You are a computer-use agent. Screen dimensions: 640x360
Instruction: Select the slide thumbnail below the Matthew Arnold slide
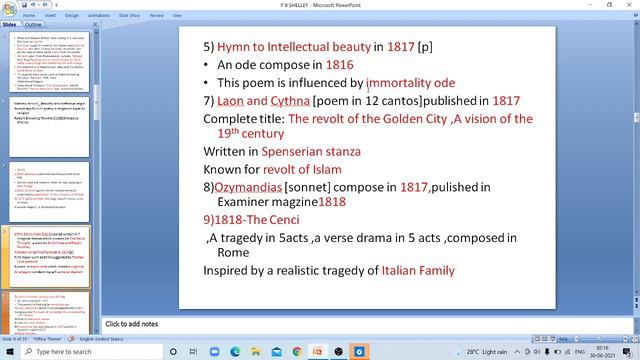tap(49, 192)
